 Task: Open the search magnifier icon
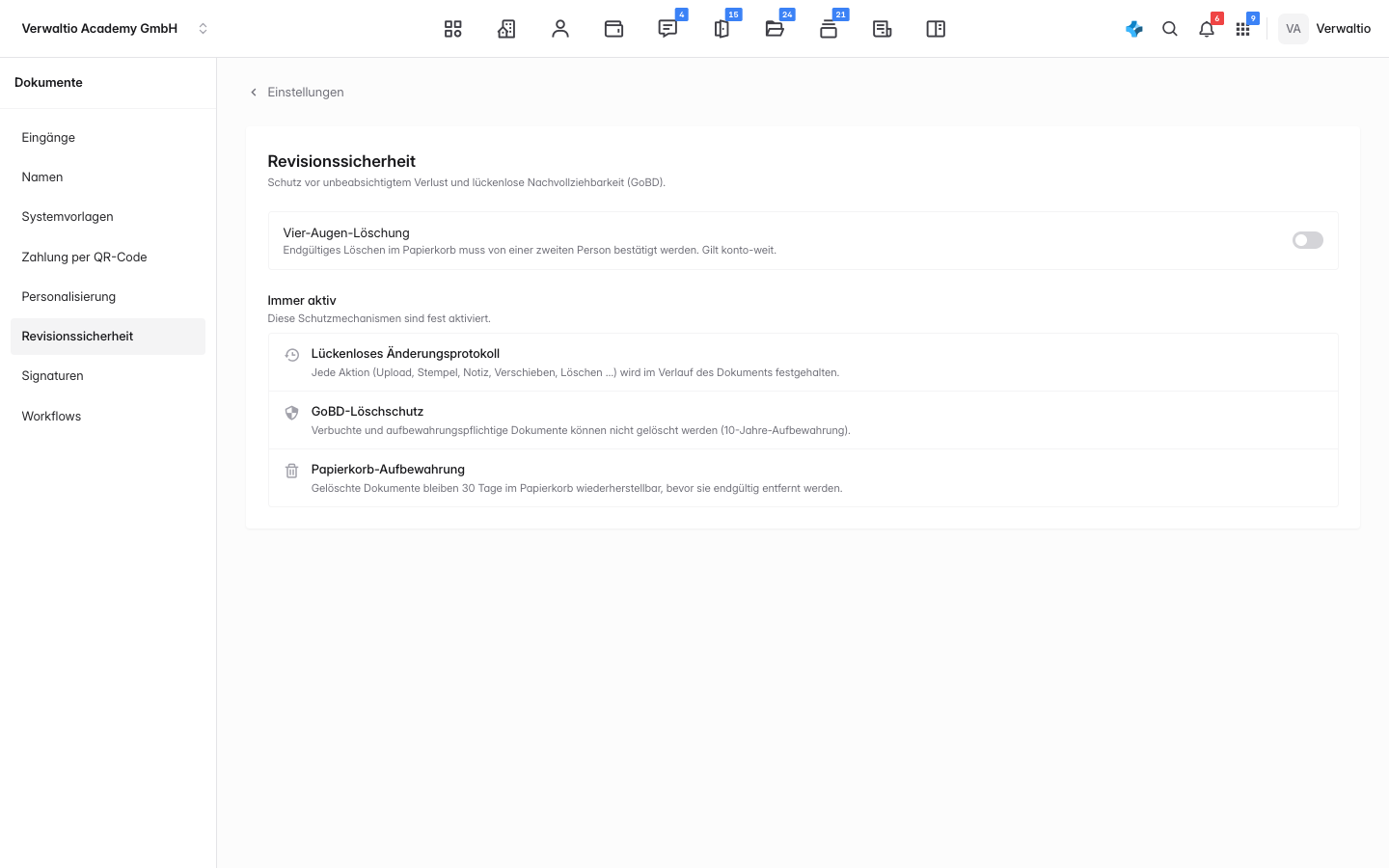(x=1170, y=29)
